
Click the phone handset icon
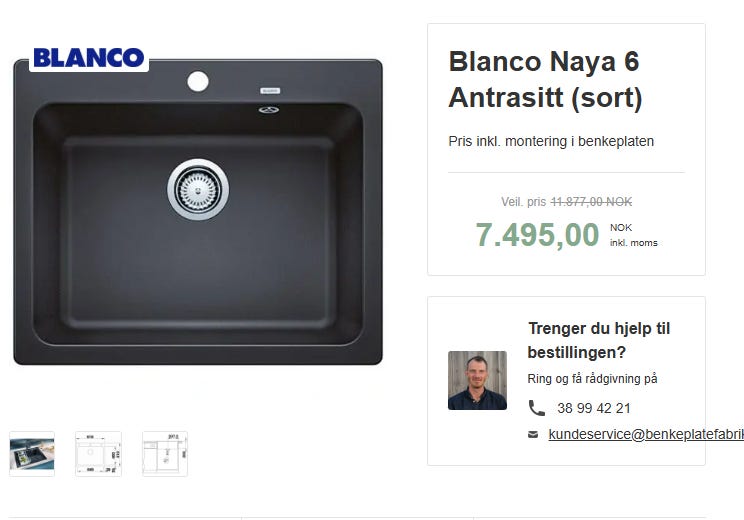pos(537,408)
